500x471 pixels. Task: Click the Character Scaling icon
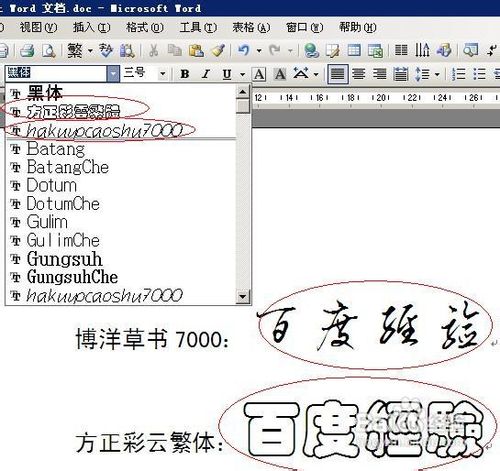301,74
